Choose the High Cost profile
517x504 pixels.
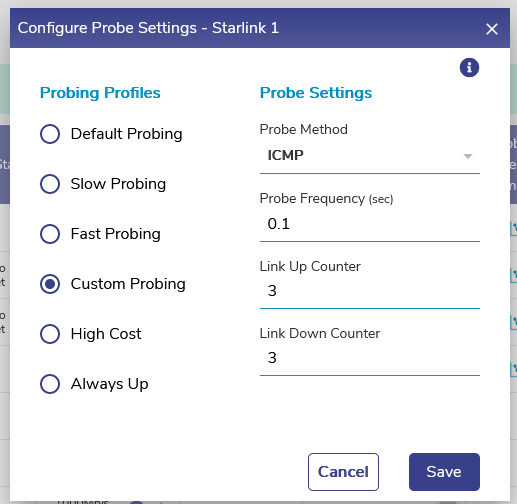tap(50, 334)
